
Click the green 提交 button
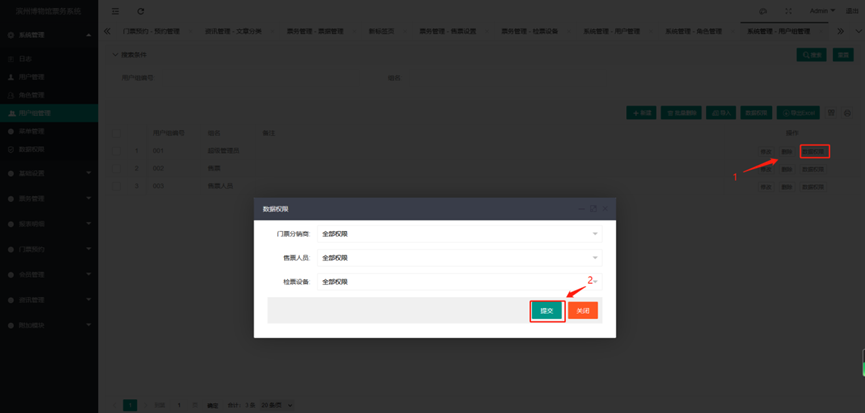[x=547, y=311]
